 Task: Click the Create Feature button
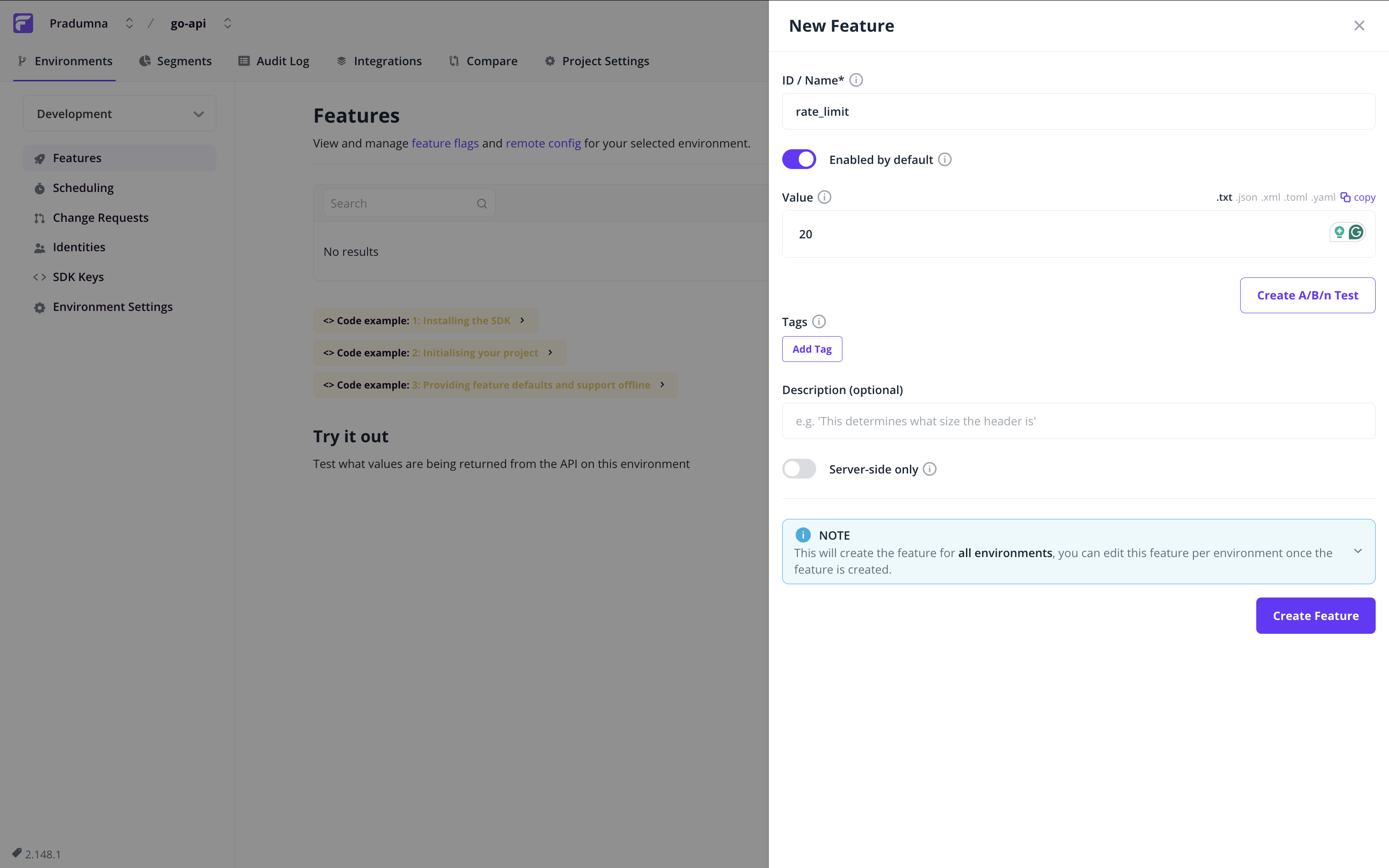1315,615
